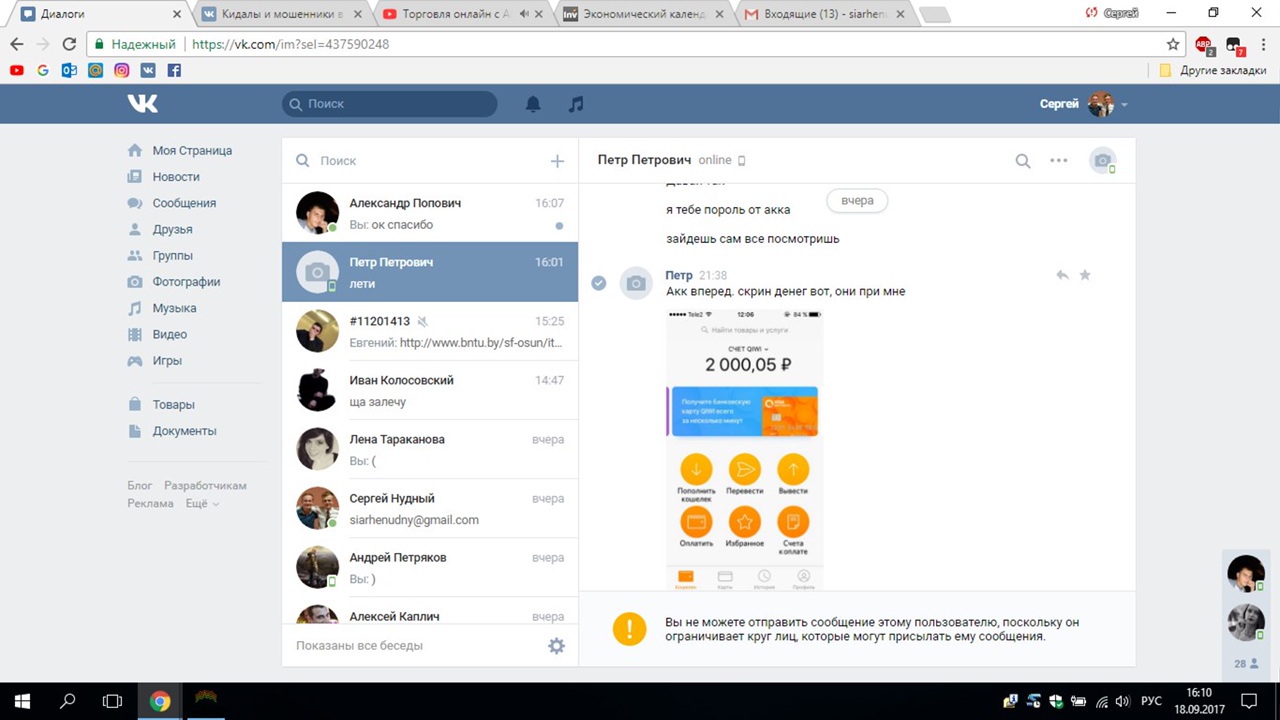Go to Сообщения in the left sidebar

[x=184, y=203]
